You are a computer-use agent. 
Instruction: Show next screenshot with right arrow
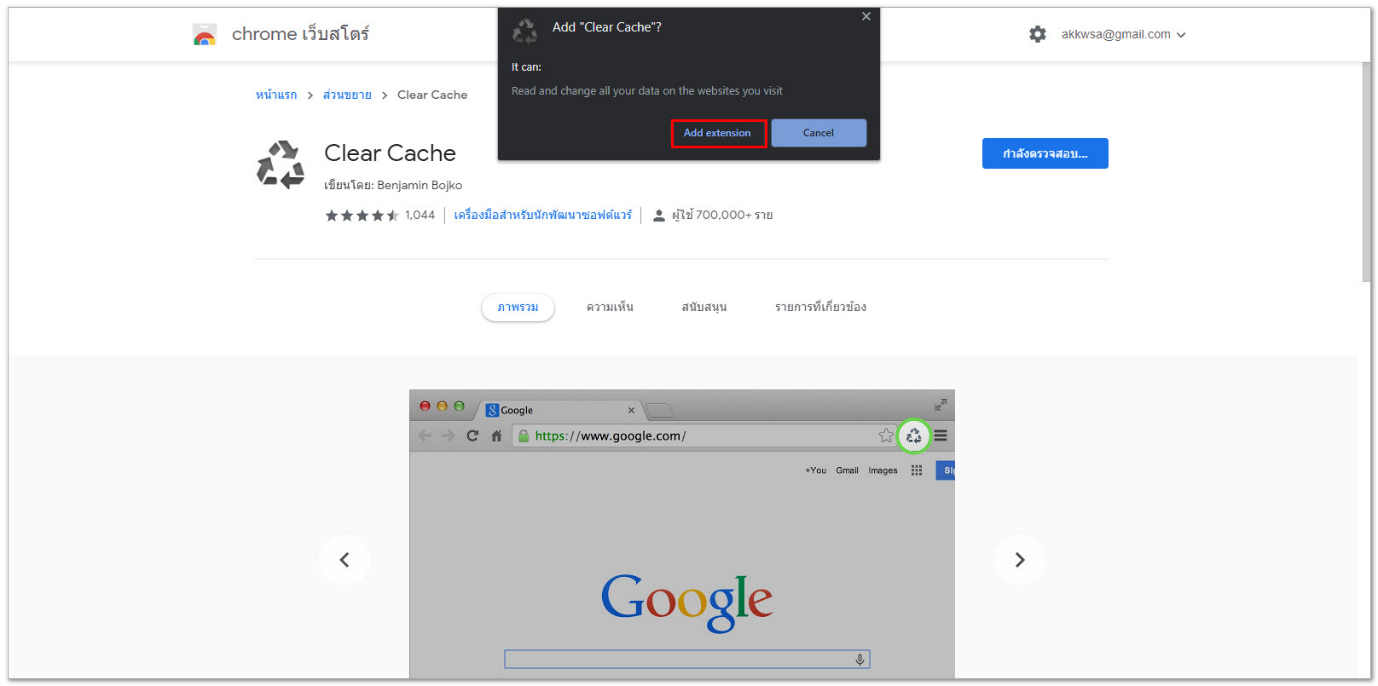click(x=1019, y=560)
